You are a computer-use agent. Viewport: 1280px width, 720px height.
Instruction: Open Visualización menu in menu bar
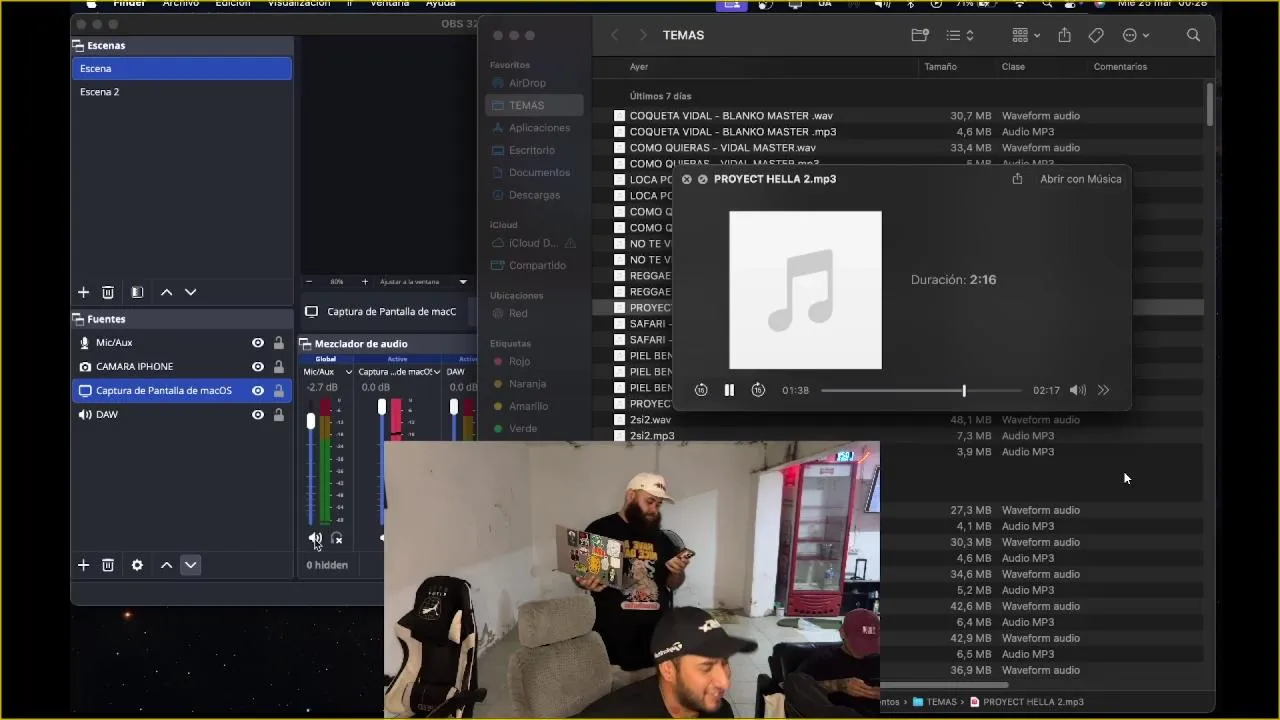(299, 4)
